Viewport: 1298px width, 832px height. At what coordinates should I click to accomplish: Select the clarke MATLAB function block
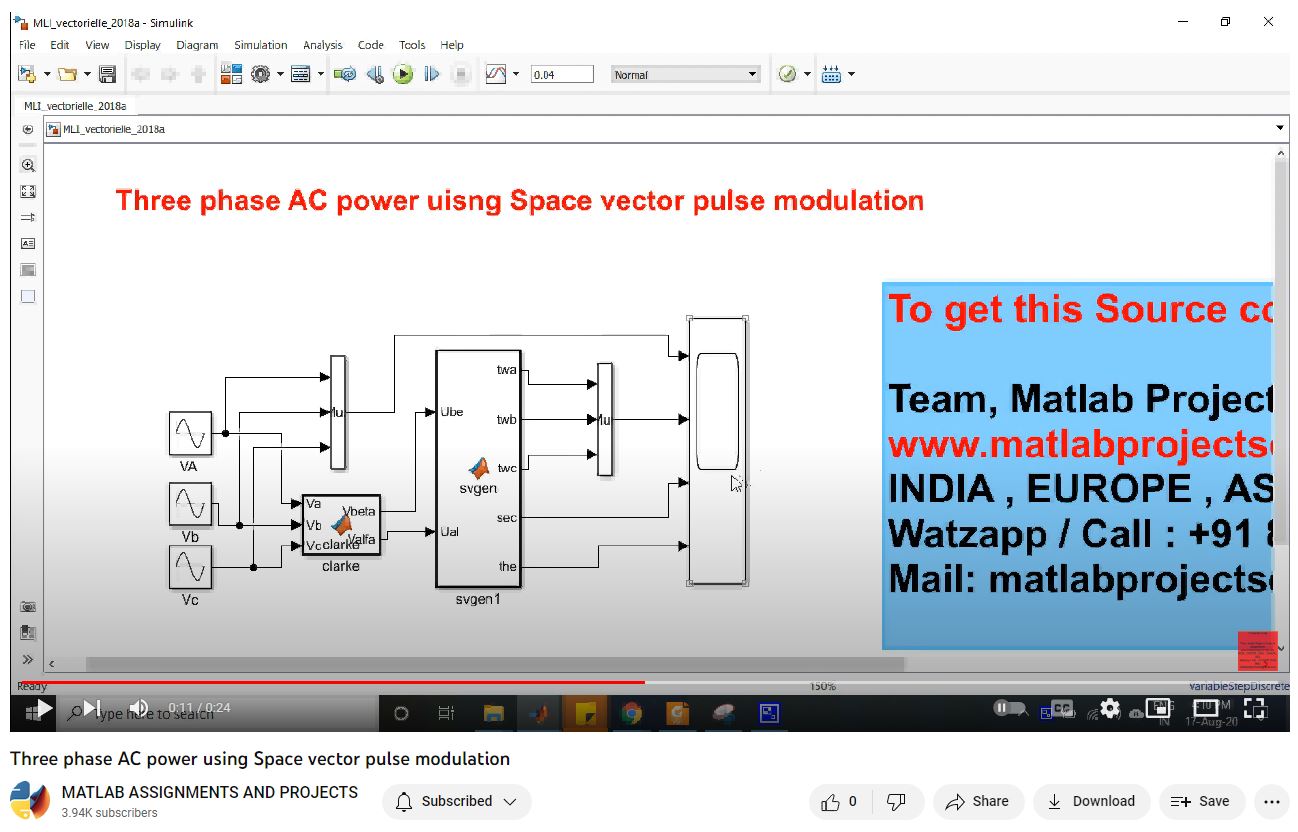coord(341,525)
